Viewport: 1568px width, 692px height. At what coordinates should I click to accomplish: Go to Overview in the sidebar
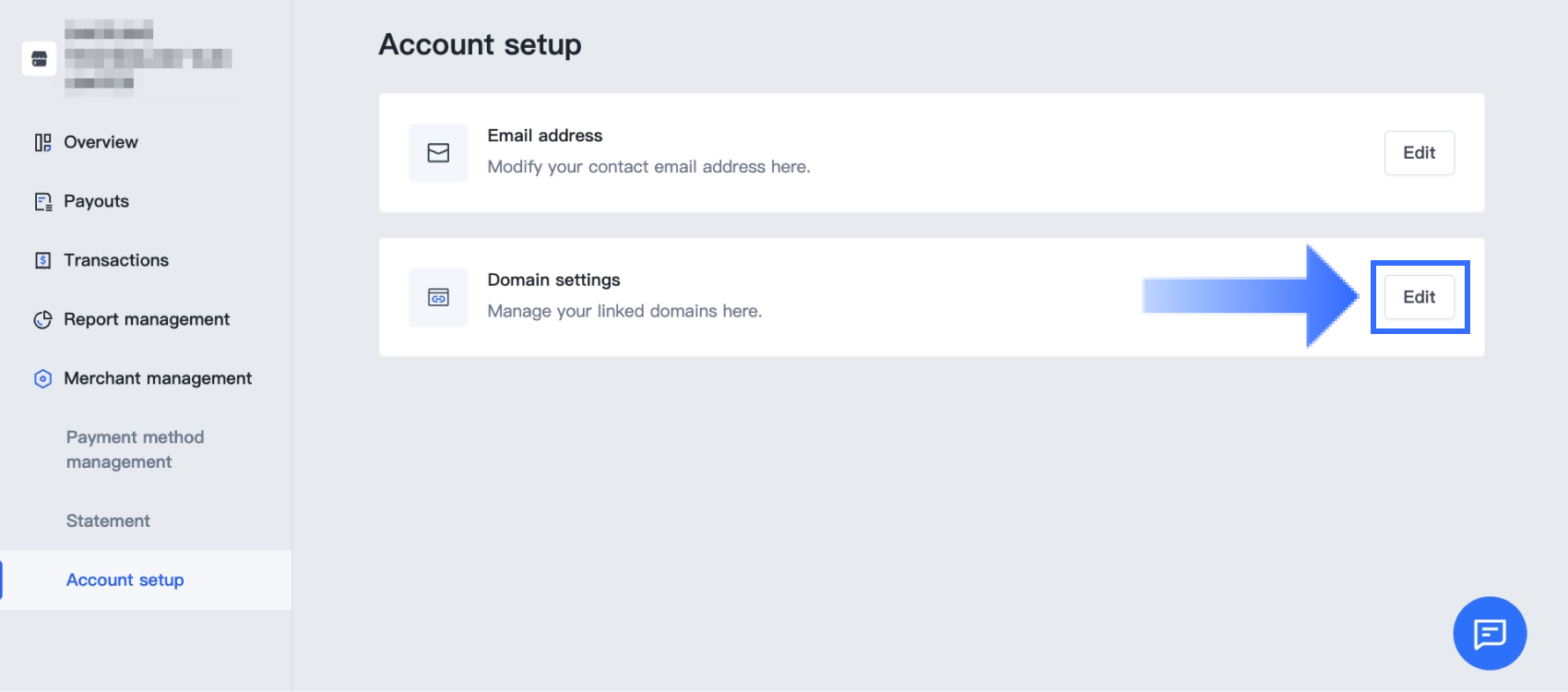click(x=101, y=142)
